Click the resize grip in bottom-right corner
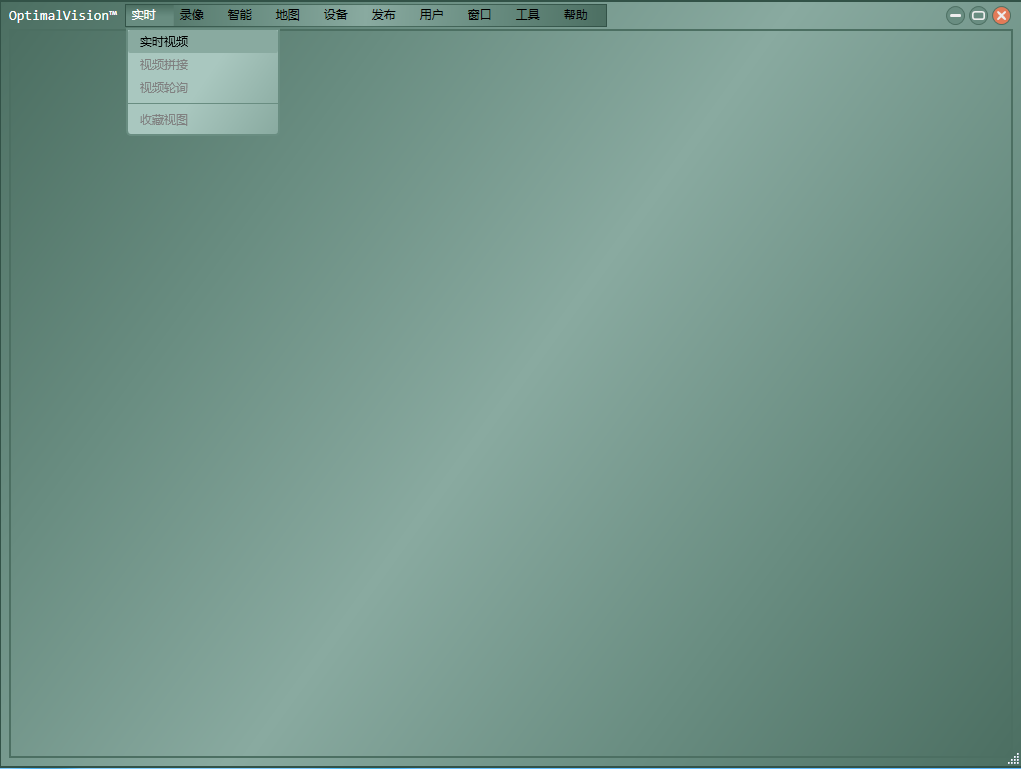 (1013, 759)
